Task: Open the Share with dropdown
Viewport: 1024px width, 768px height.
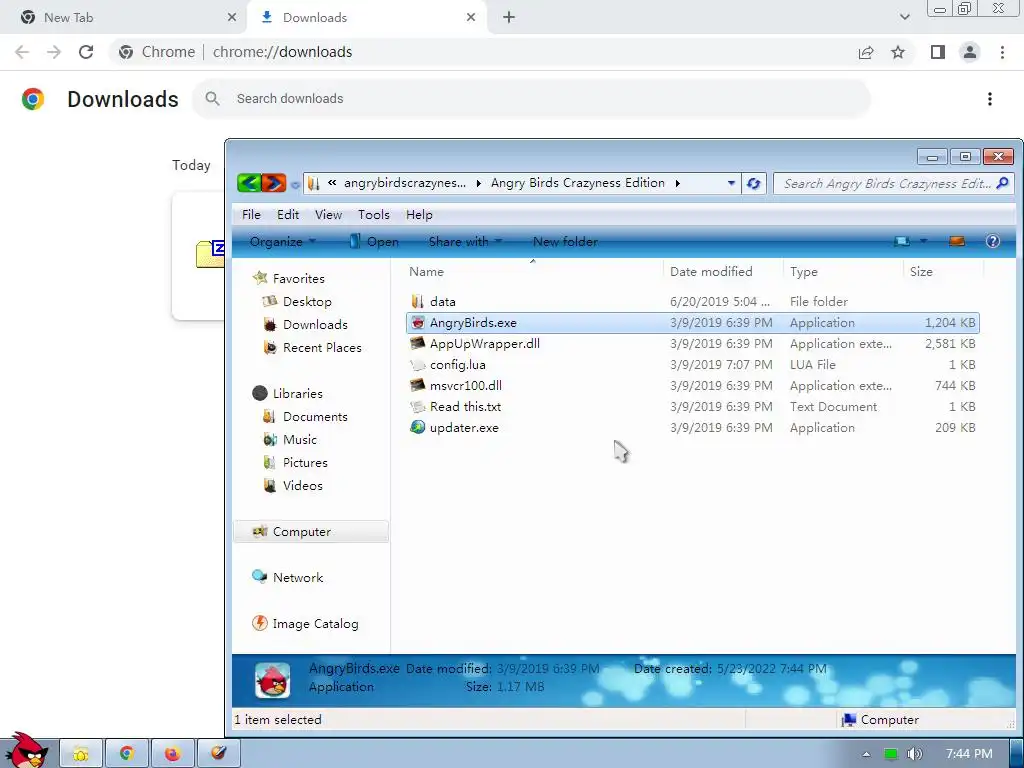Action: 466,242
